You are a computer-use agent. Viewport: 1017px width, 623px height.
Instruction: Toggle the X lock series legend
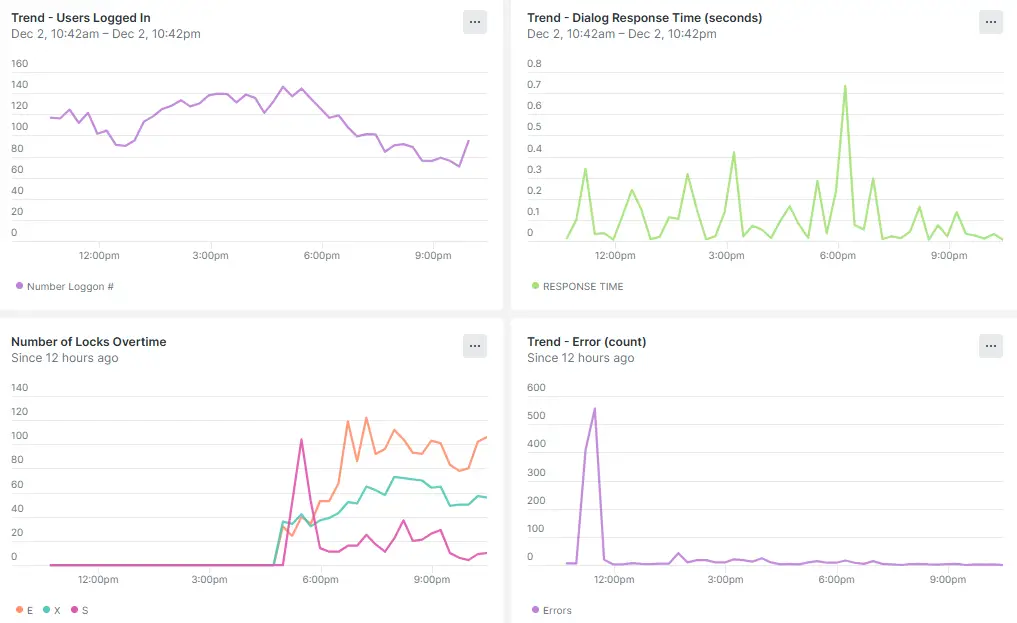tap(52, 610)
